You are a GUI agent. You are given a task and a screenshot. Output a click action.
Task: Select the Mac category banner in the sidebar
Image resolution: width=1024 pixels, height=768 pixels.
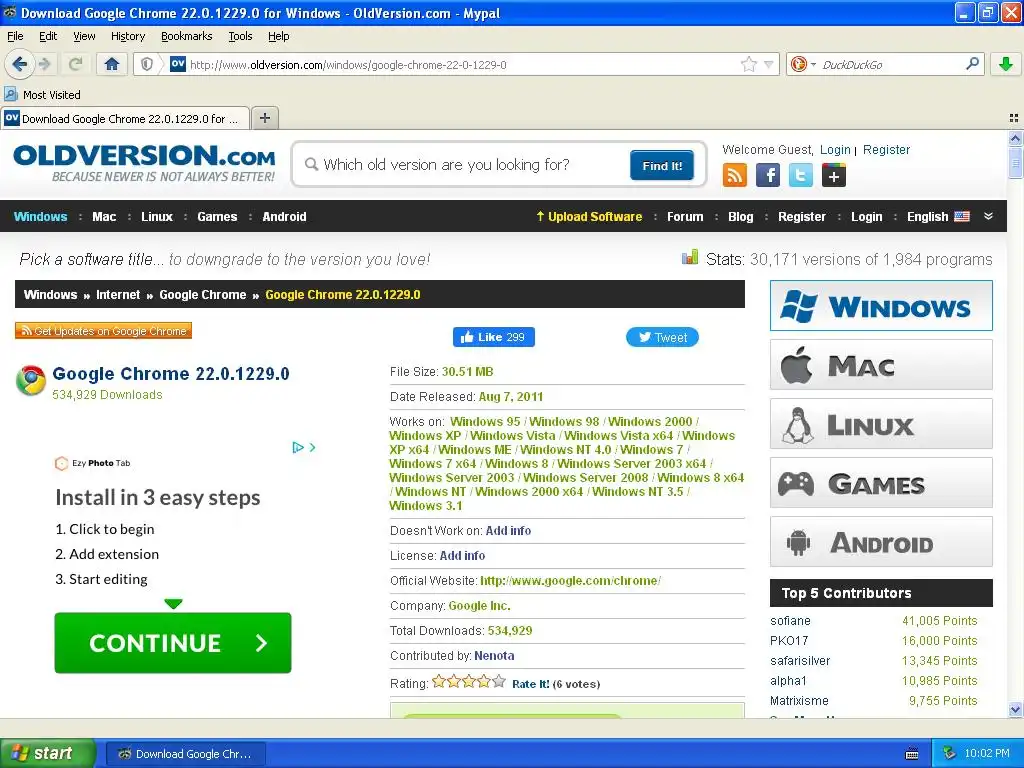pos(881,364)
